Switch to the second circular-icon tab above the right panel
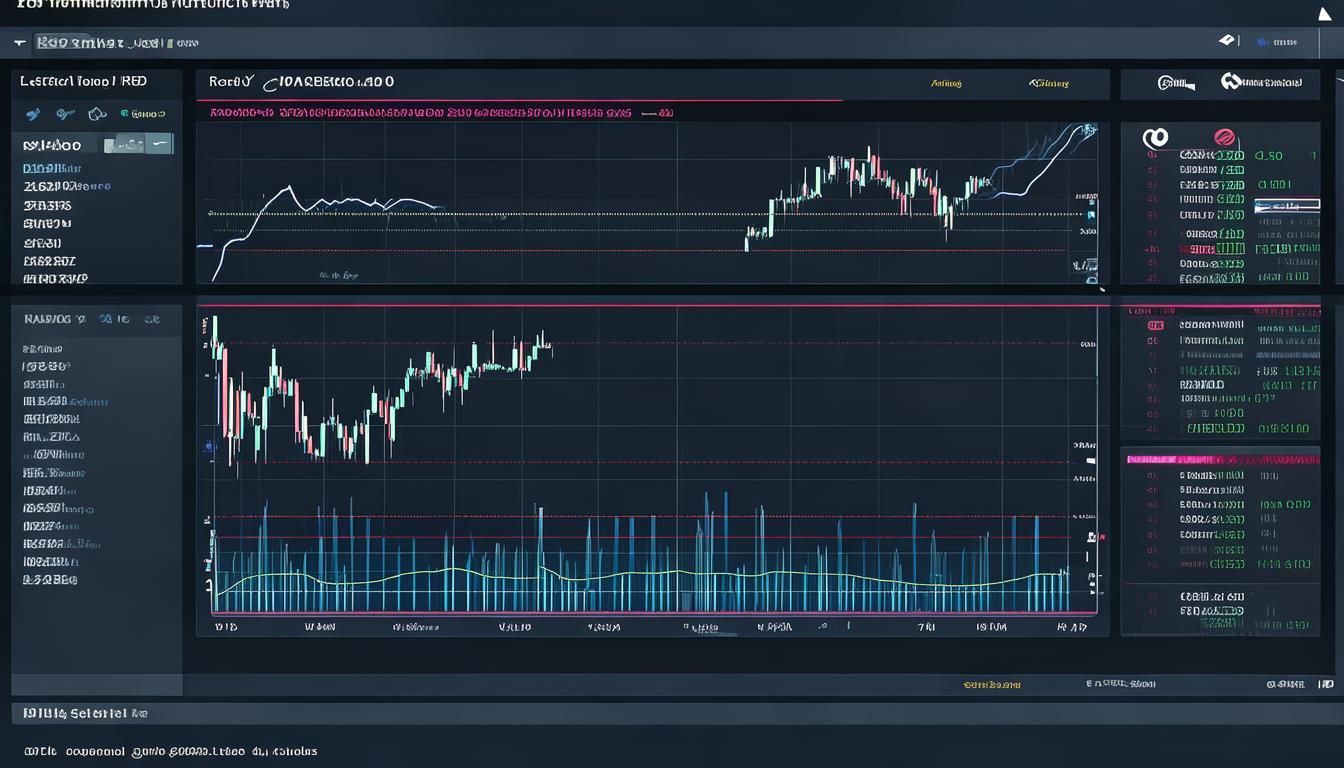This screenshot has height=768, width=1344. pos(1262,83)
